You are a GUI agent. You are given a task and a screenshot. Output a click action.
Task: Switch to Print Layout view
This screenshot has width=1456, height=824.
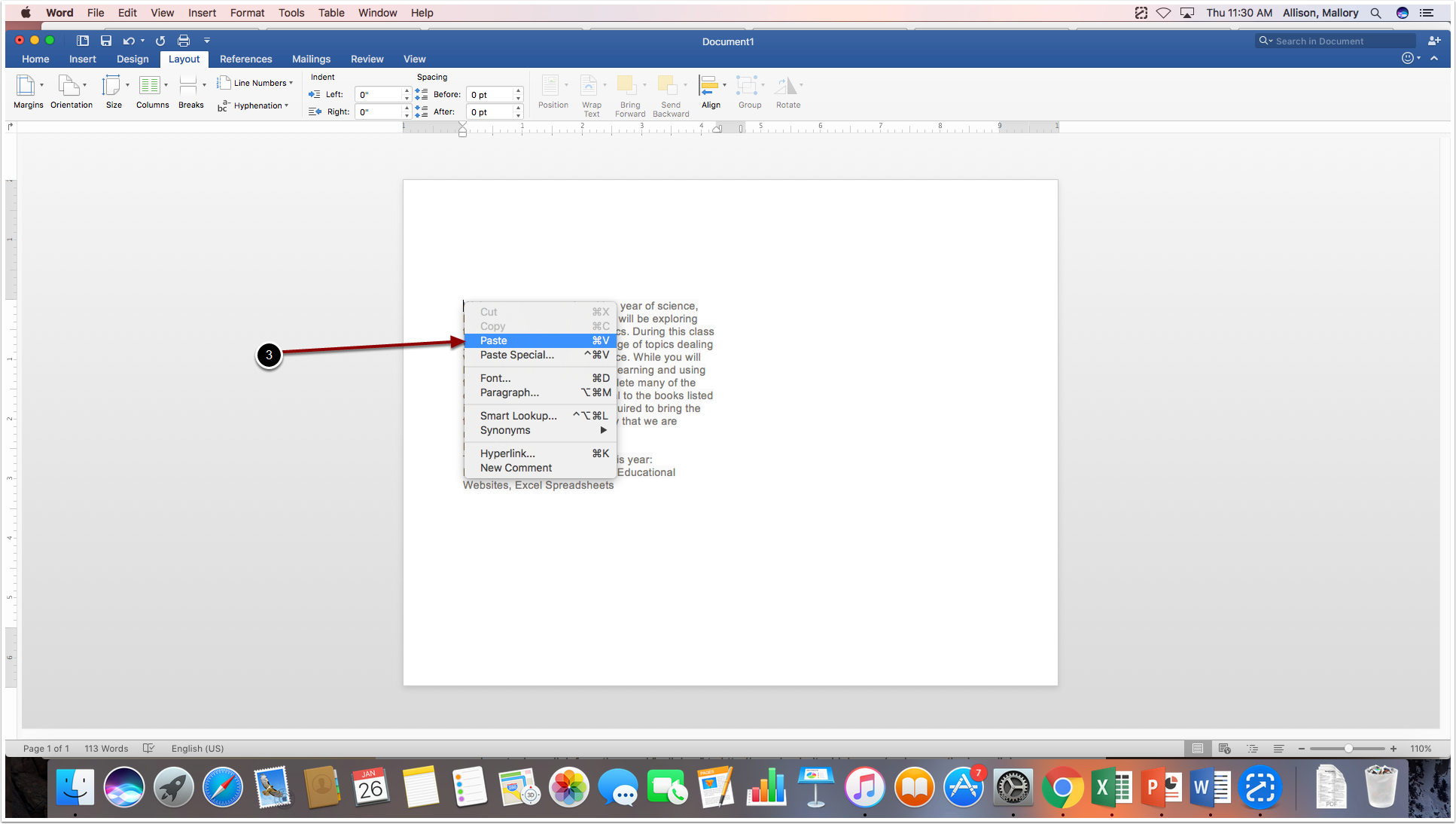[x=1197, y=748]
